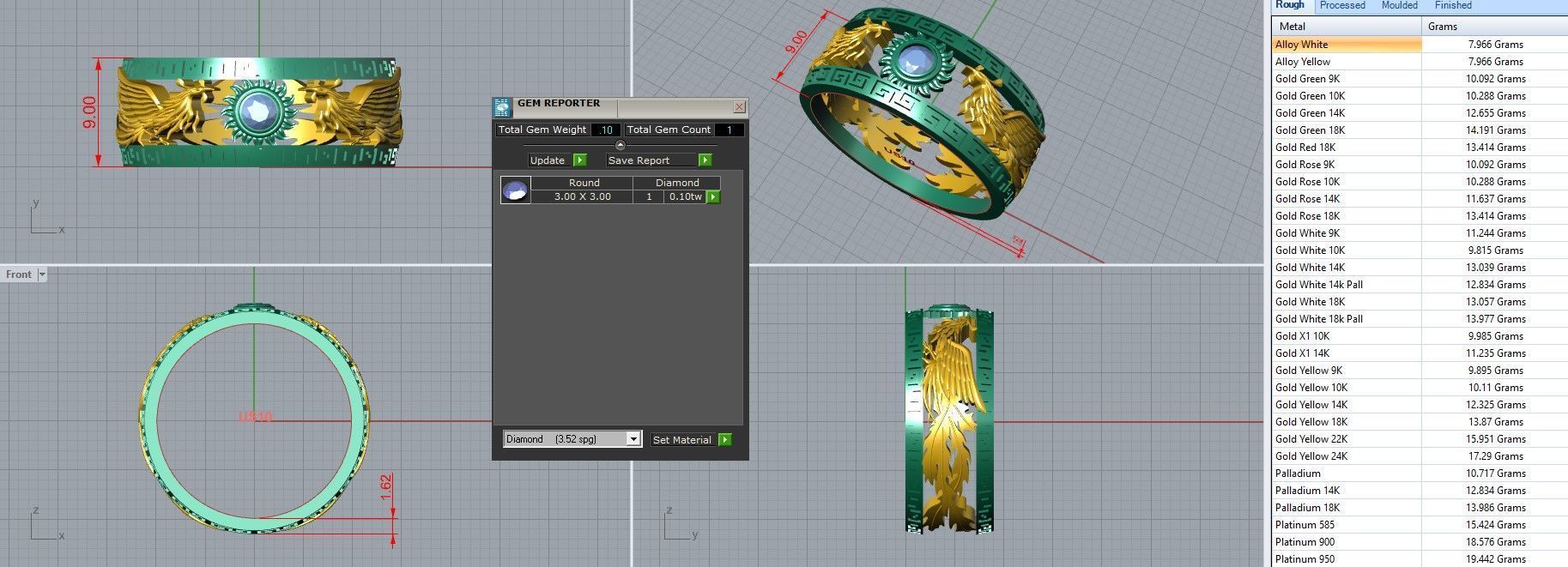The width and height of the screenshot is (1568, 567).
Task: Select the Gold Green 9K row
Action: [1420, 79]
